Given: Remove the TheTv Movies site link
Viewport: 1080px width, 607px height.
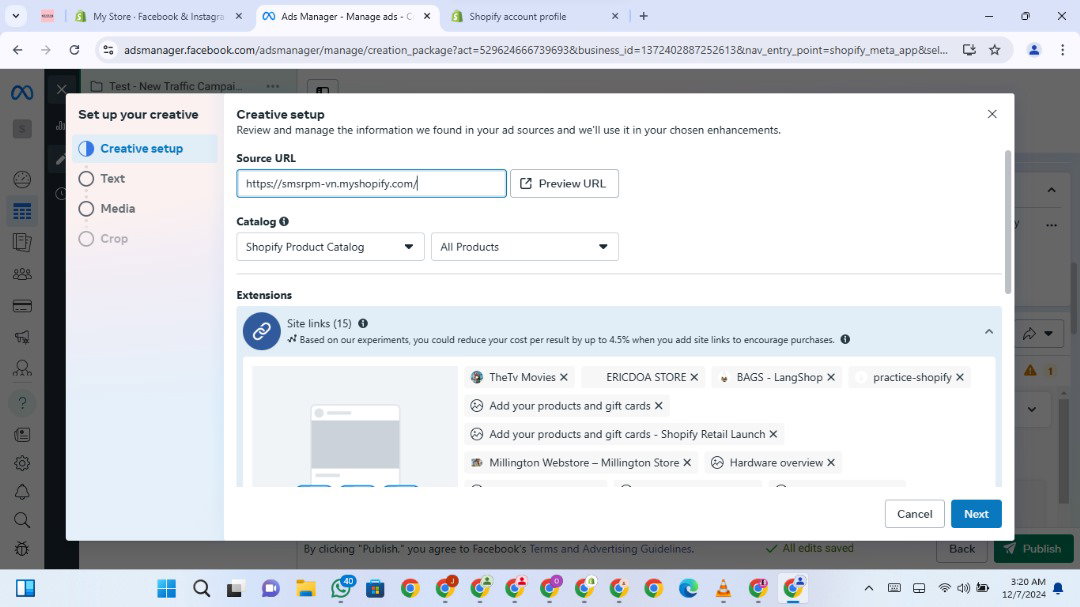Looking at the screenshot, I should (564, 377).
